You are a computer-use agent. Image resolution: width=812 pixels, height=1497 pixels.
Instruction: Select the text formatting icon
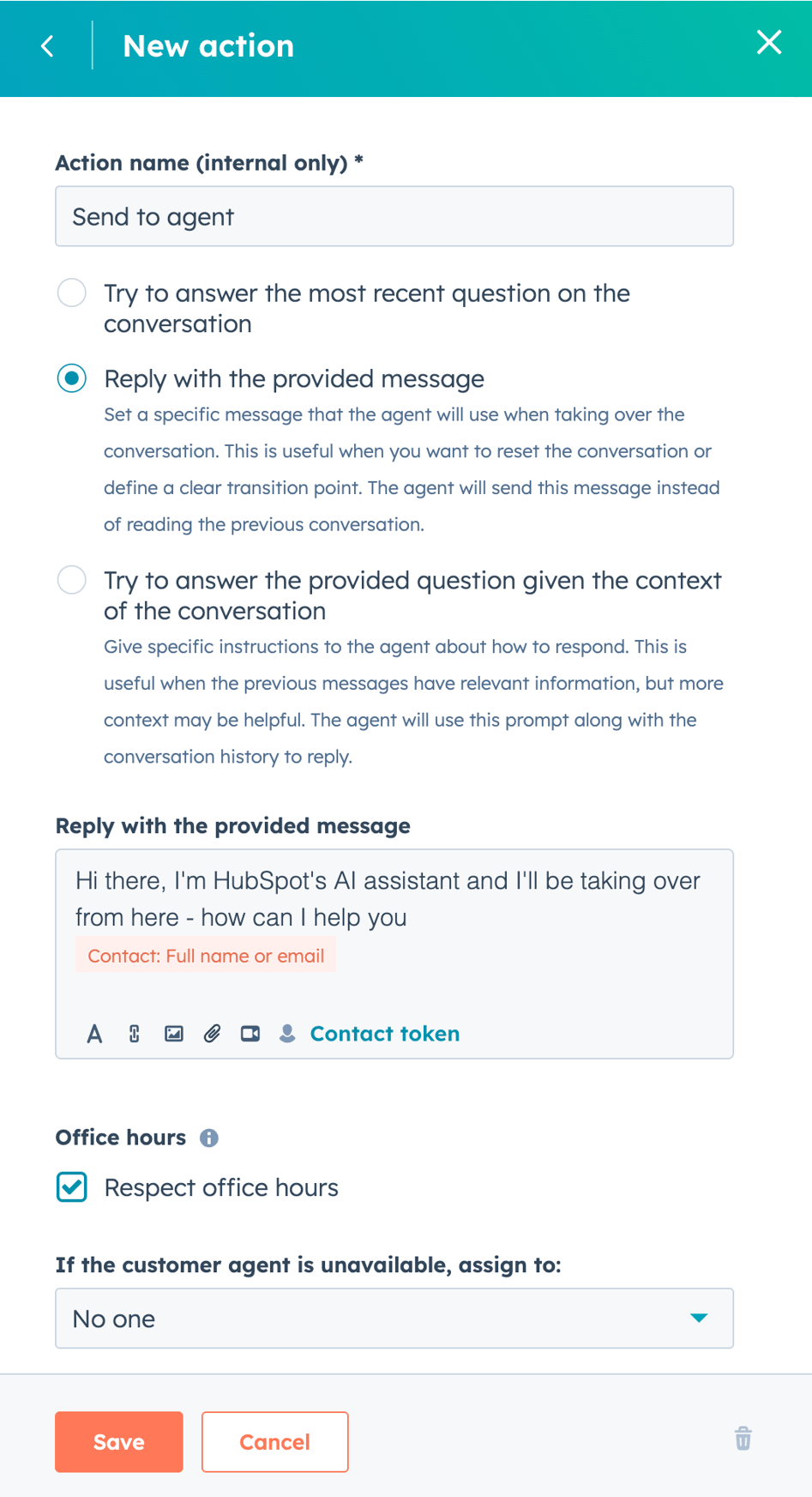94,1034
